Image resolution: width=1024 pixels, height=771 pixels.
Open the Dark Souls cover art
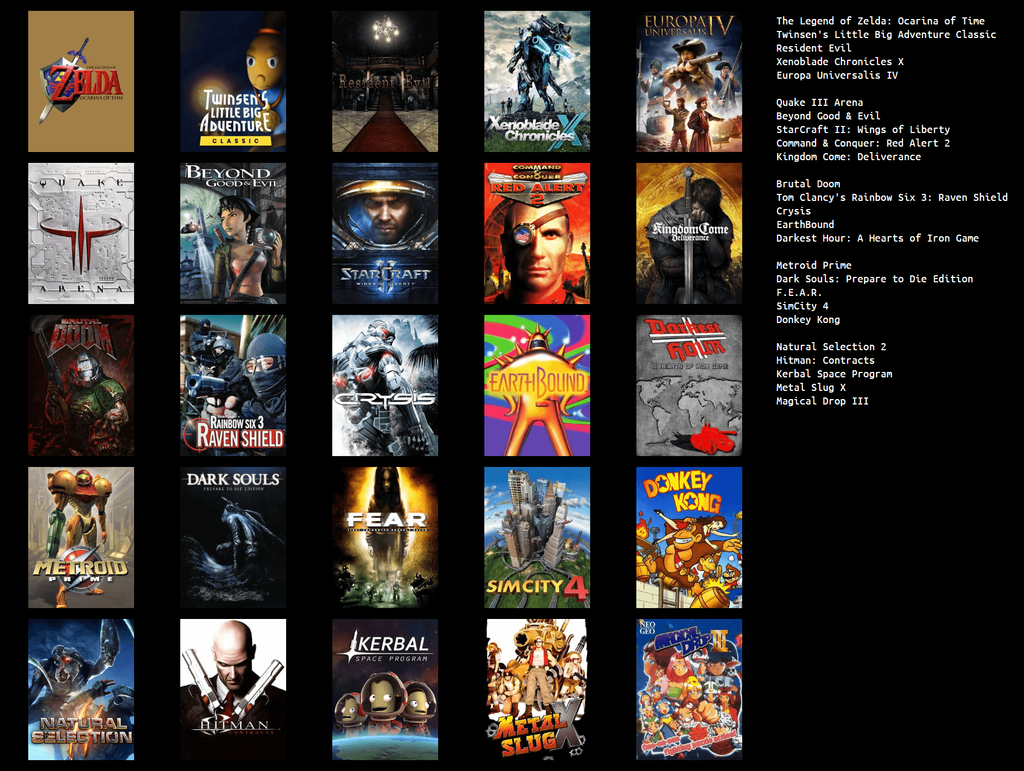233,537
